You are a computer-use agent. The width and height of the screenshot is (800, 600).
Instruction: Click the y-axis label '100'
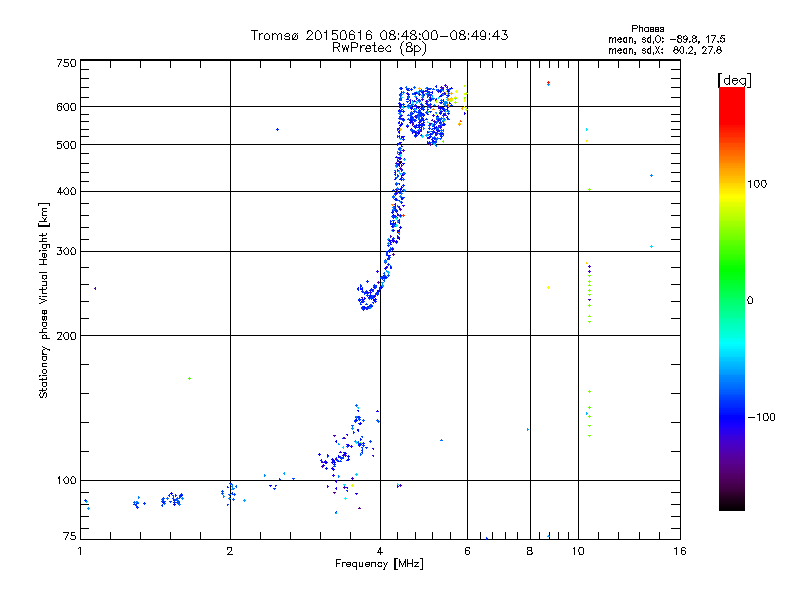coord(67,481)
